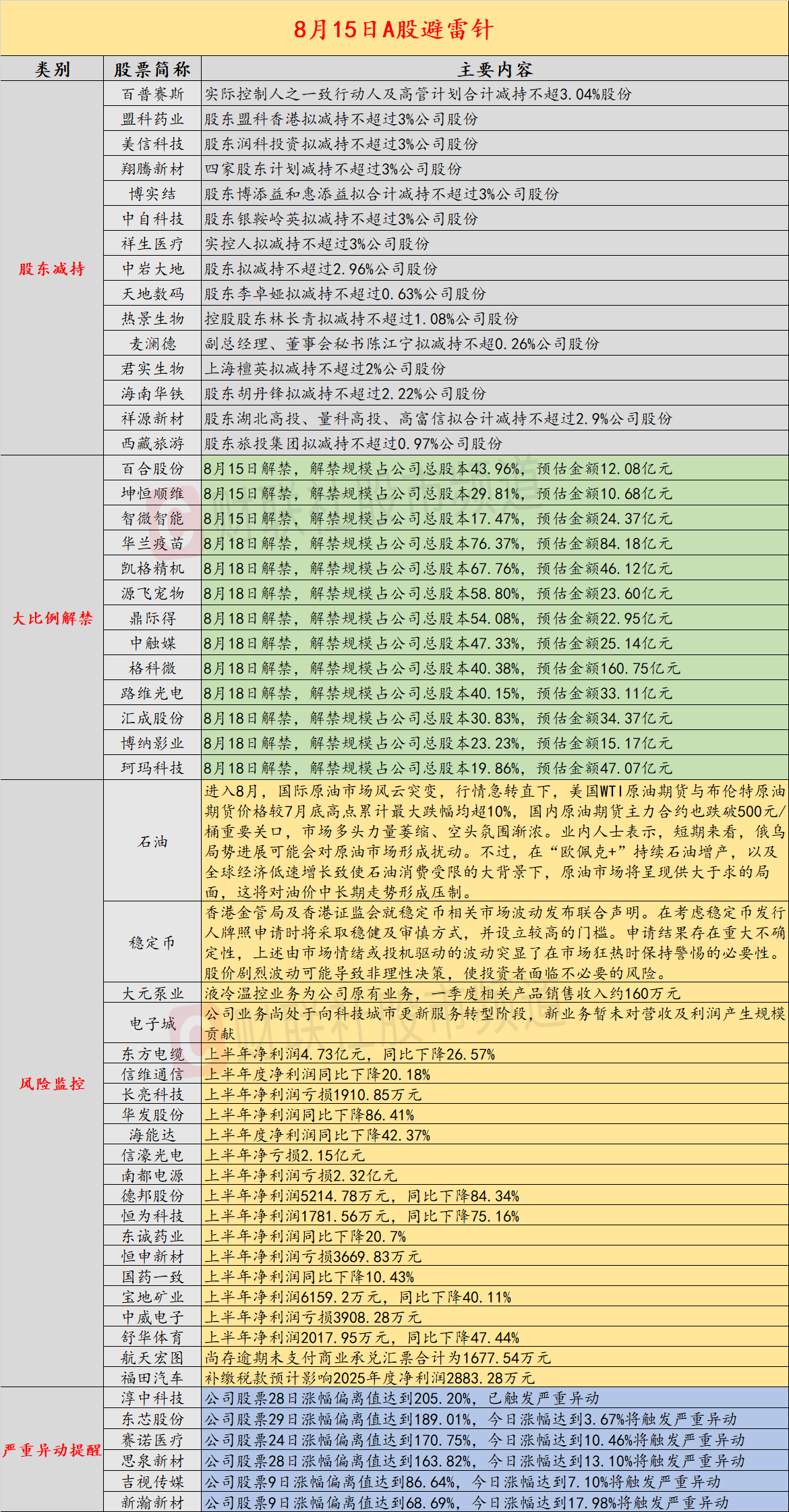The image size is (789, 1512).
Task: Select stock name 中自科技
Action: pyautogui.click(x=152, y=219)
